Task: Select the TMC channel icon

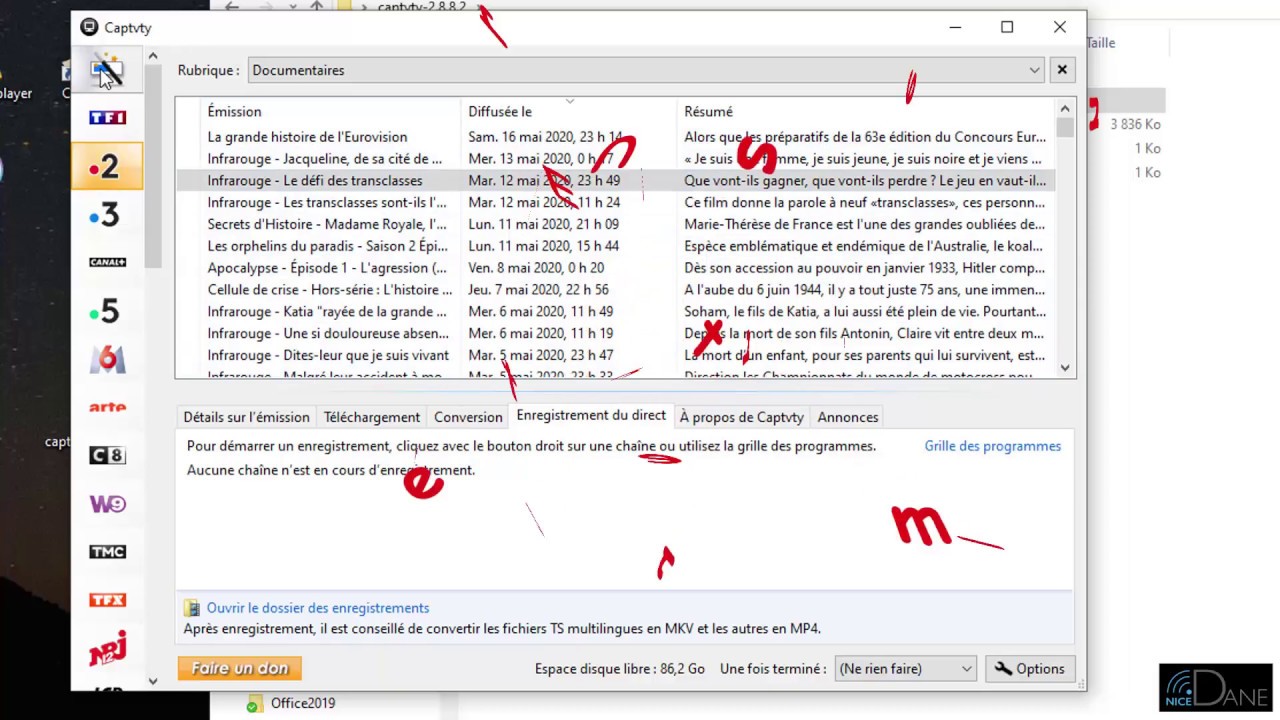Action: (x=107, y=551)
